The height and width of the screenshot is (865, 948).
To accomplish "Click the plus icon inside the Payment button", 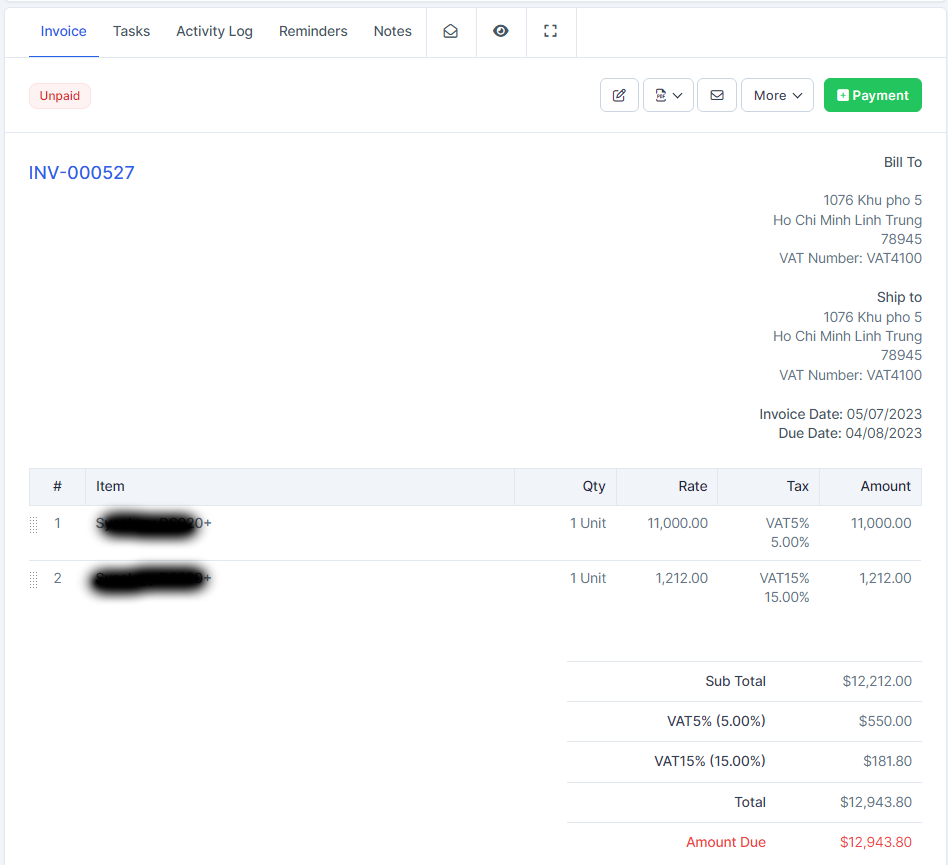I will point(843,96).
